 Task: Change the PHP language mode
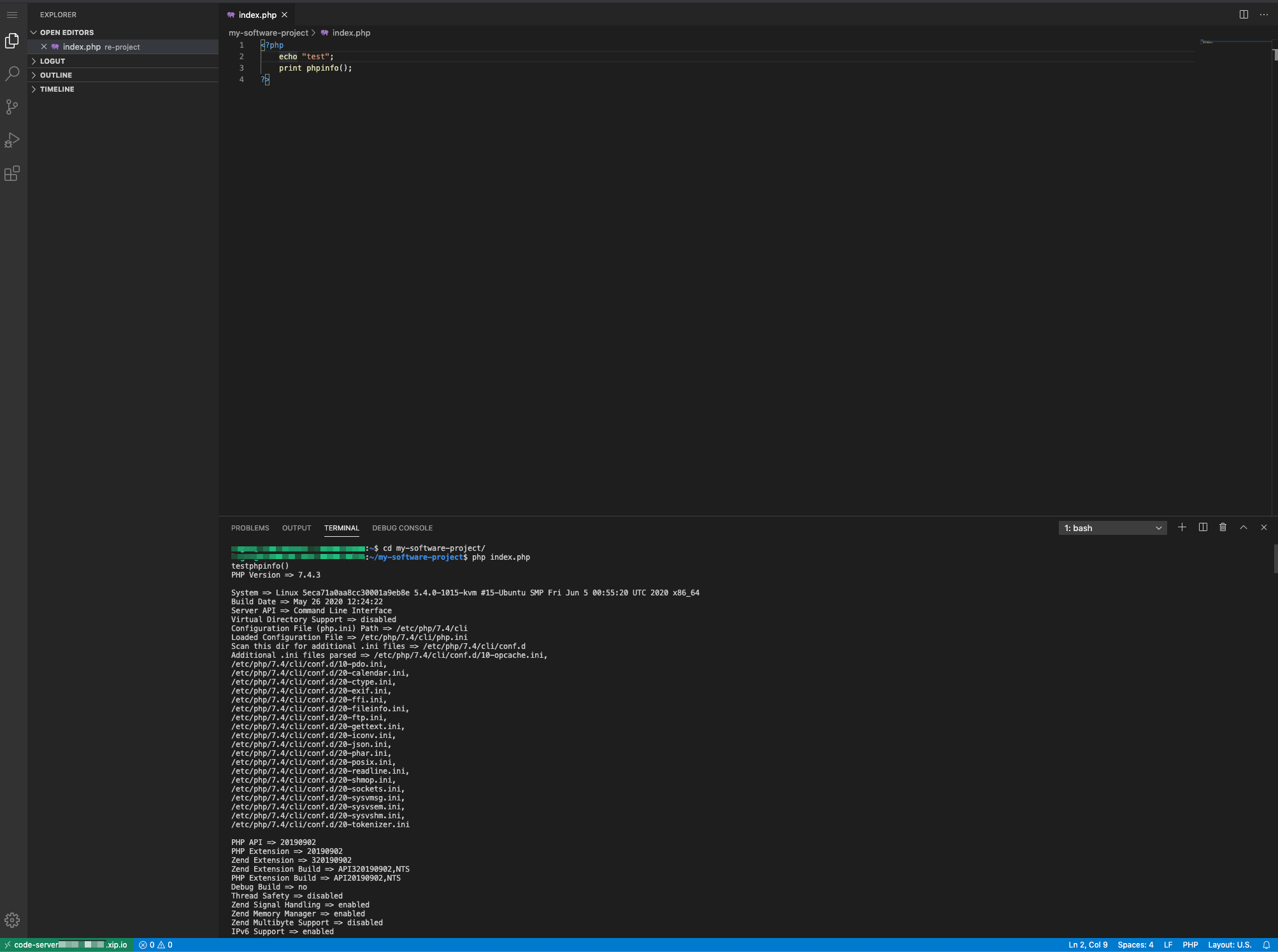click(x=1190, y=945)
